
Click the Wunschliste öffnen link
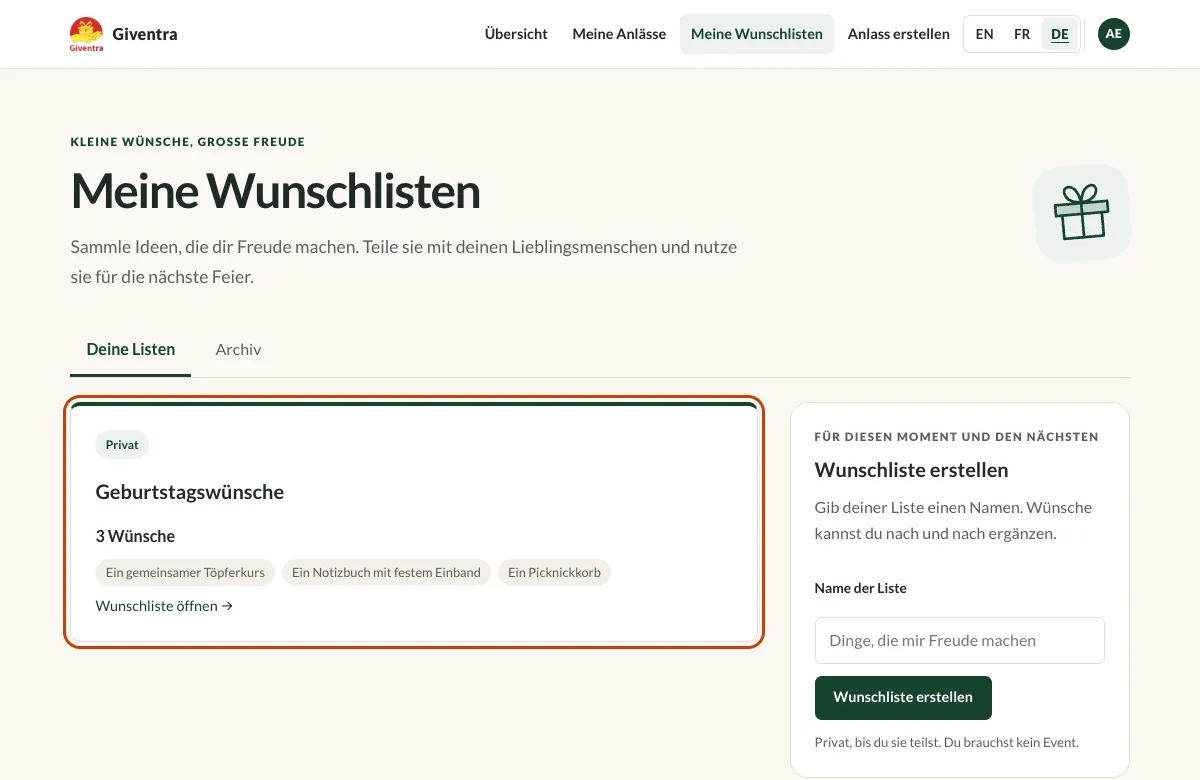[164, 606]
